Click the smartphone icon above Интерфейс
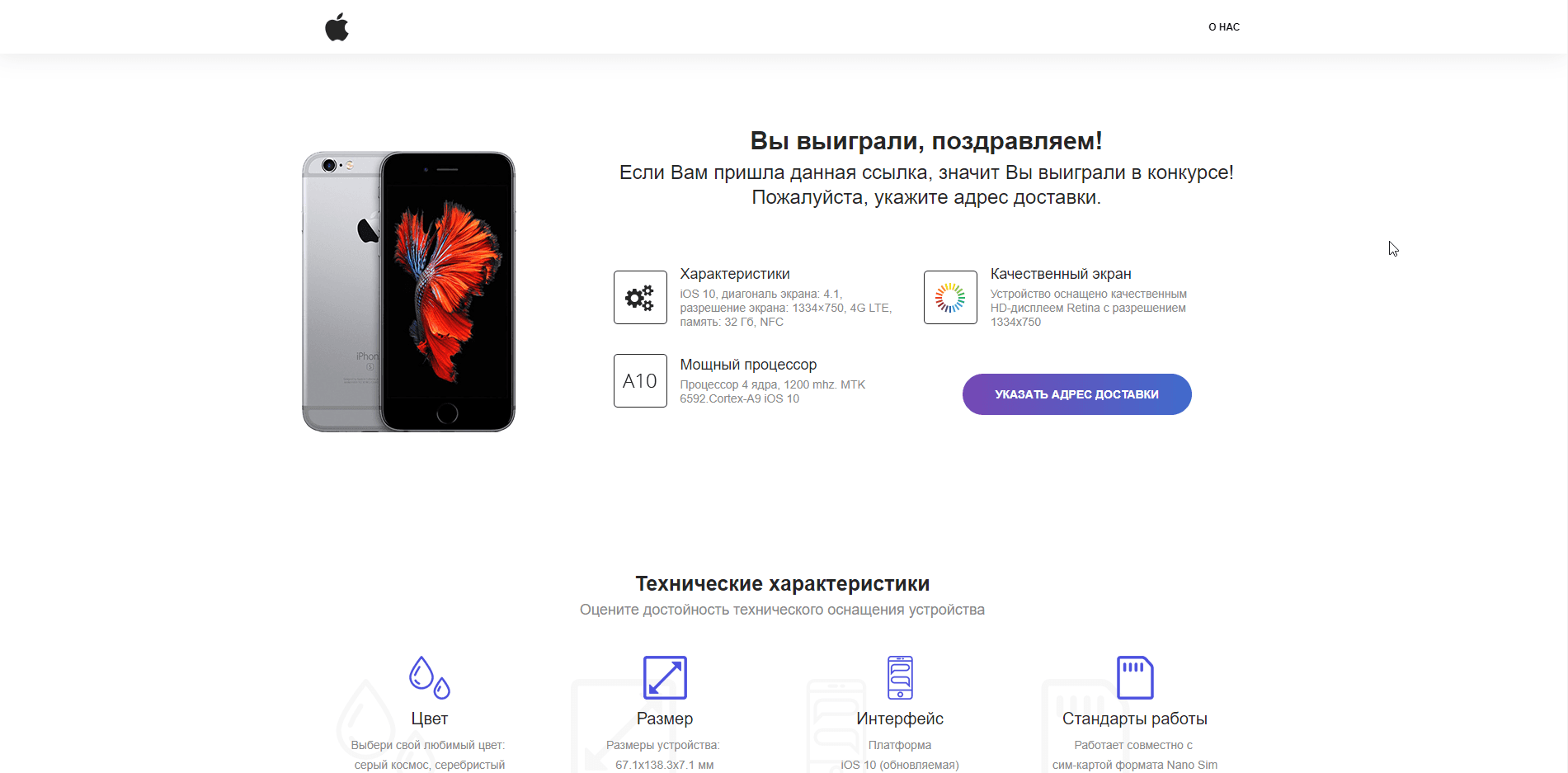 899,677
